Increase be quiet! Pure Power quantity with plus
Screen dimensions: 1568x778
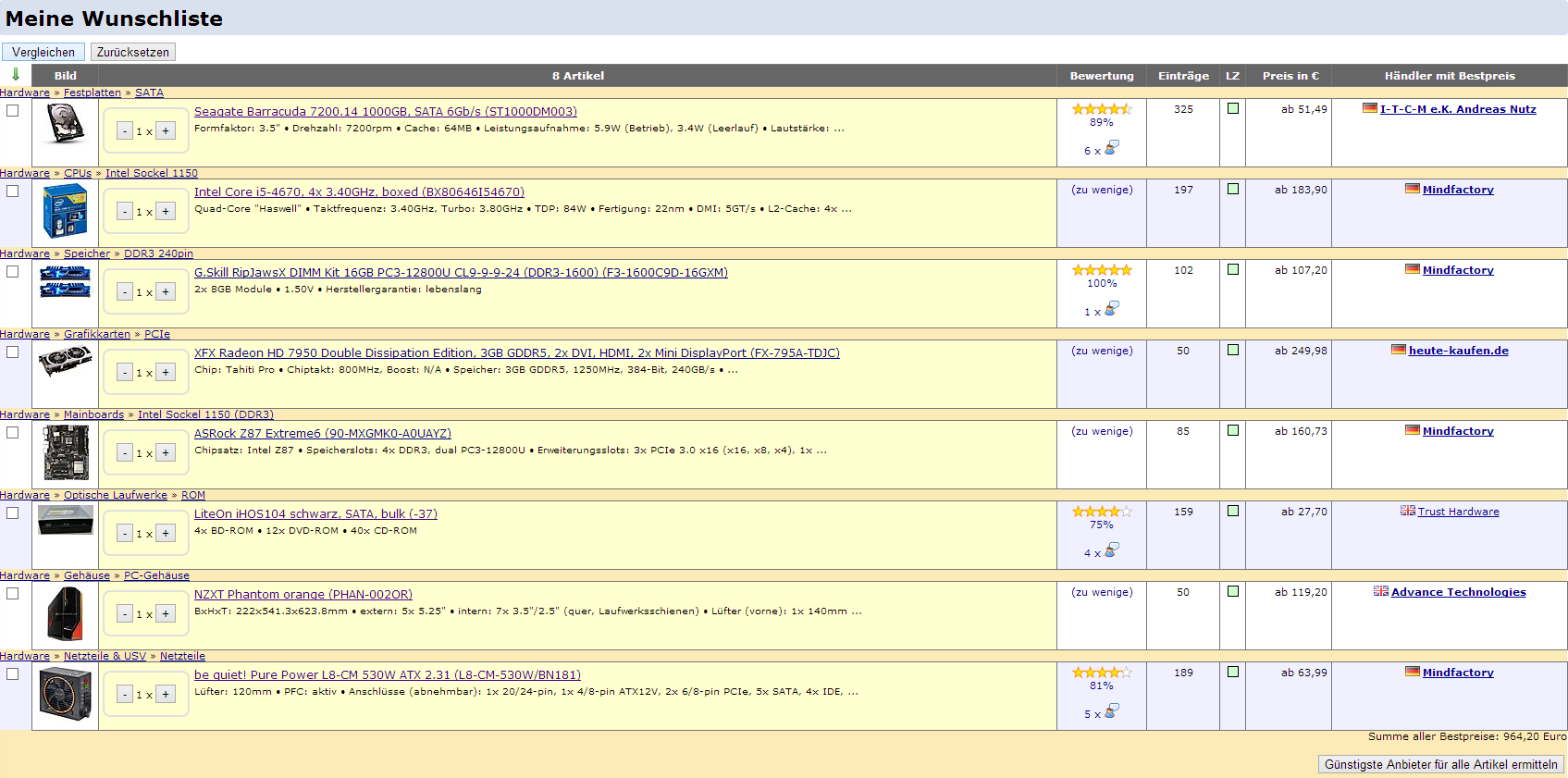coord(166,695)
